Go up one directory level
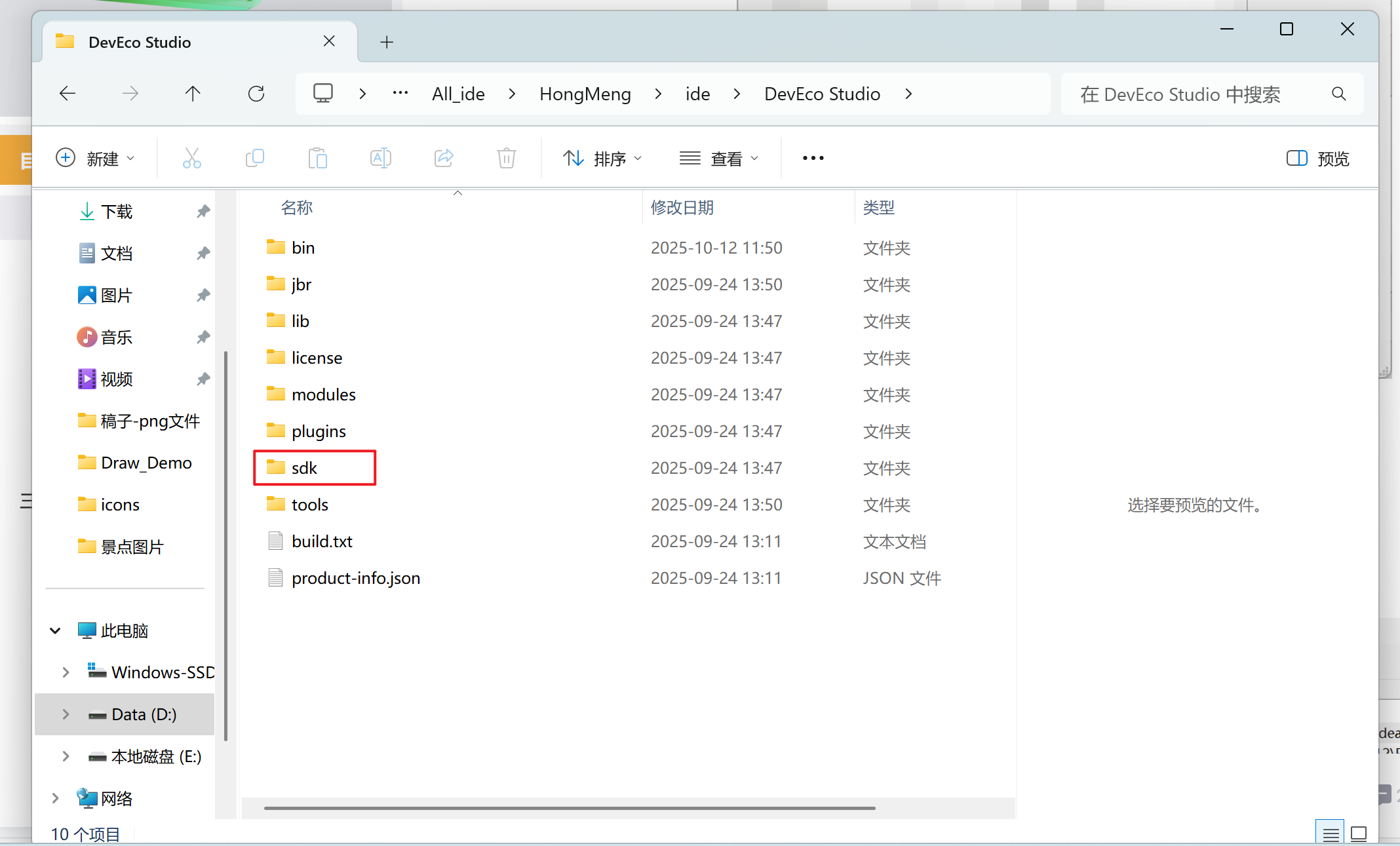Image resolution: width=1400 pixels, height=846 pixels. pos(193,94)
